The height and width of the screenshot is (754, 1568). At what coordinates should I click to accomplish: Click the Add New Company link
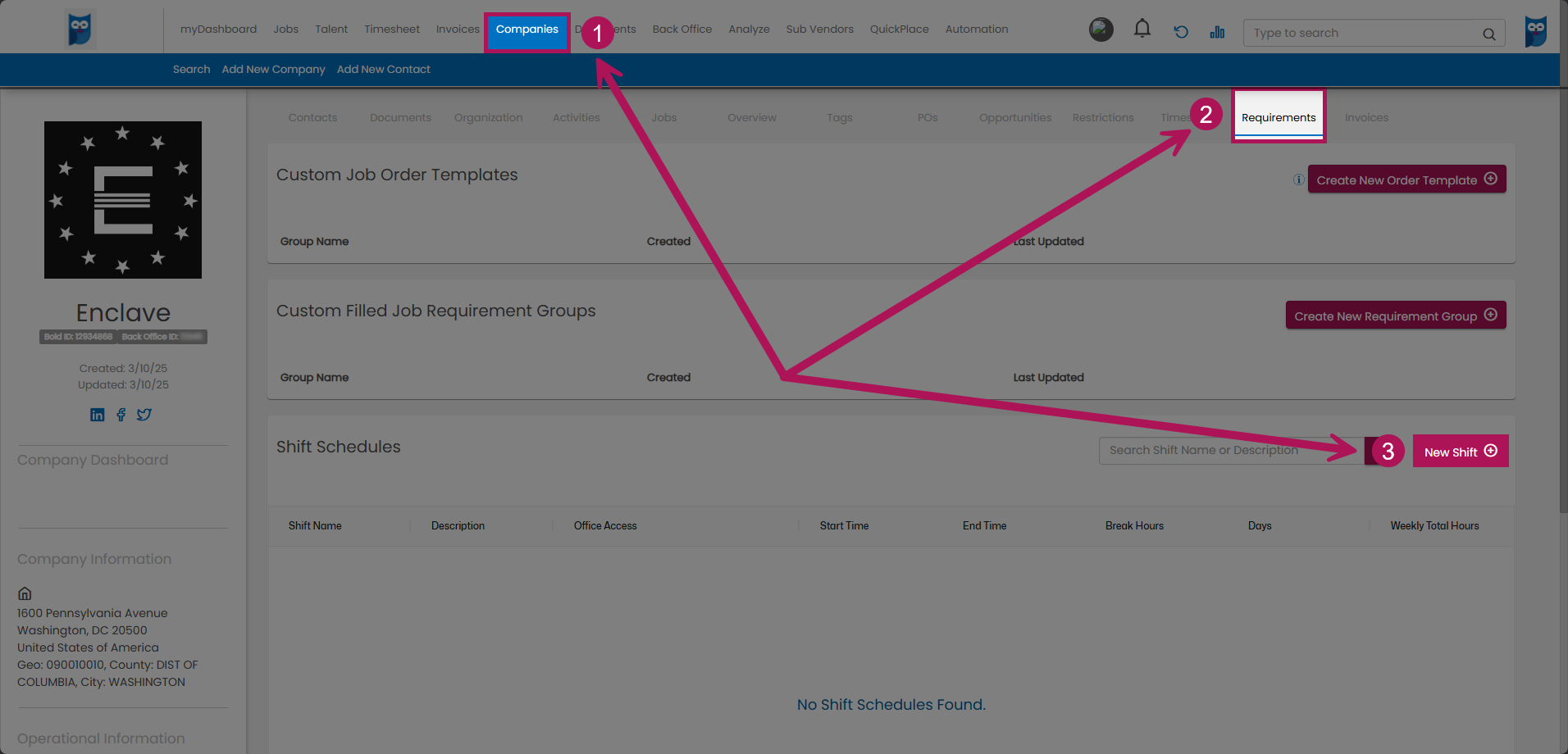coord(273,70)
